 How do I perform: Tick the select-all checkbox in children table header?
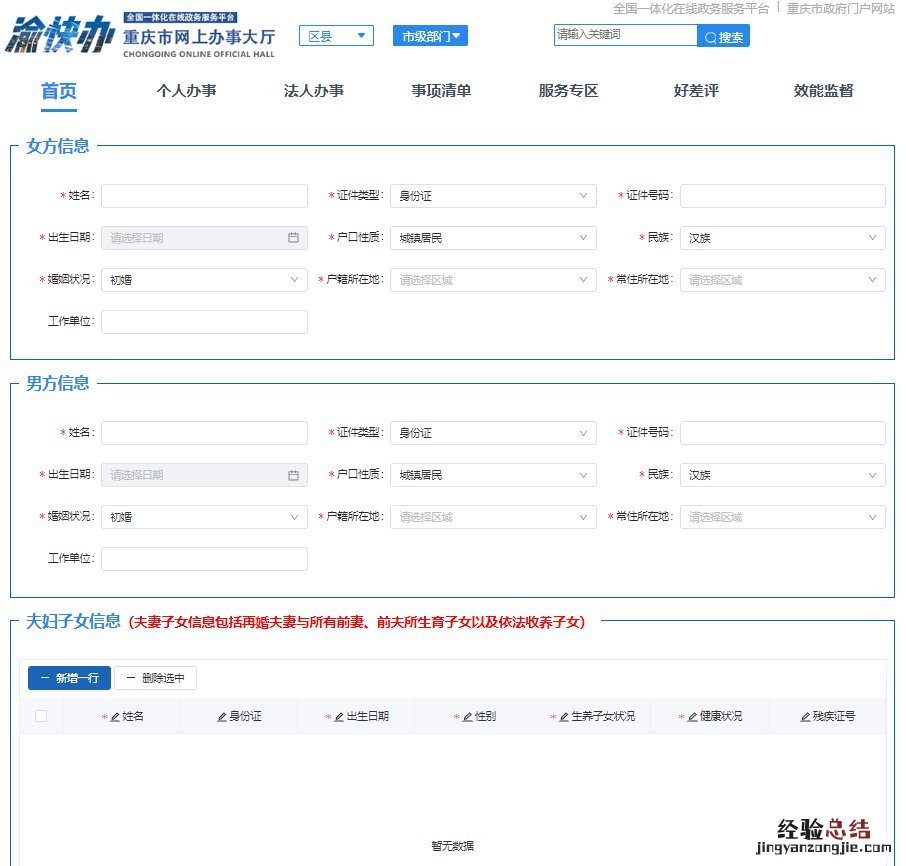pyautogui.click(x=41, y=716)
